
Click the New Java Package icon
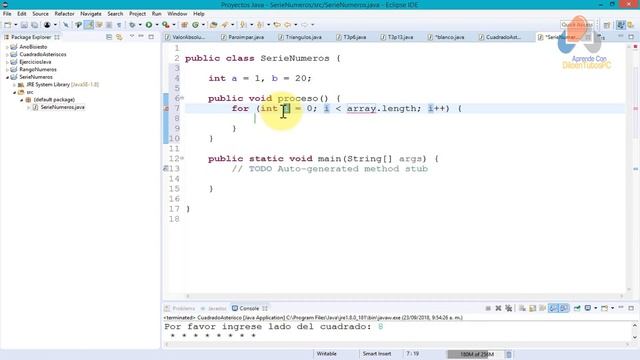click(x=184, y=25)
